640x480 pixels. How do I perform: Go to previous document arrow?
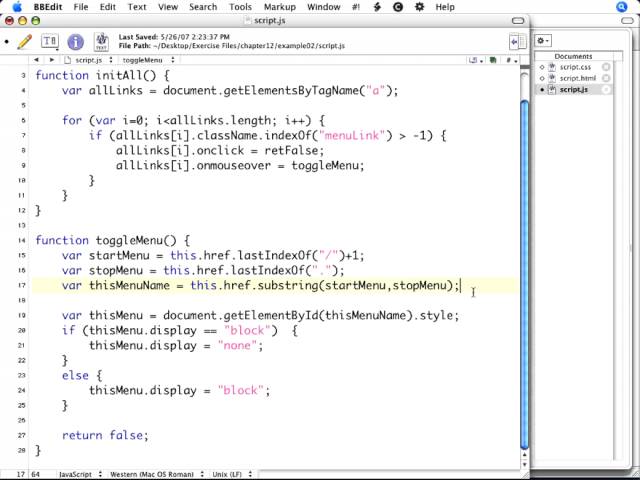[x=36, y=60]
